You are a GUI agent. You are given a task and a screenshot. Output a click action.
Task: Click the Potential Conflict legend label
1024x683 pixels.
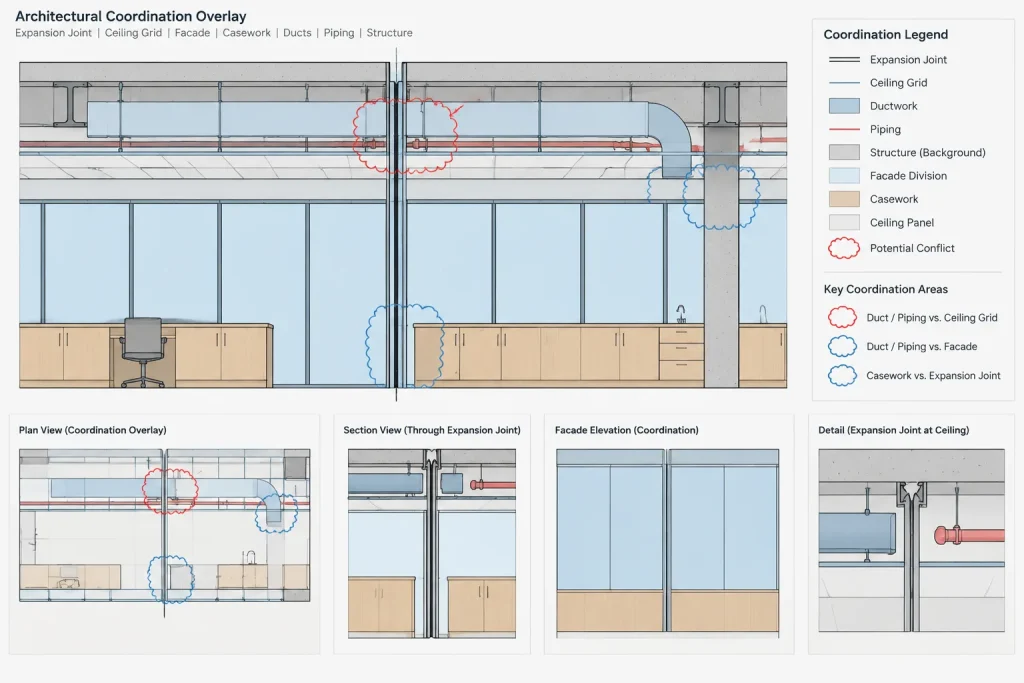(x=912, y=248)
